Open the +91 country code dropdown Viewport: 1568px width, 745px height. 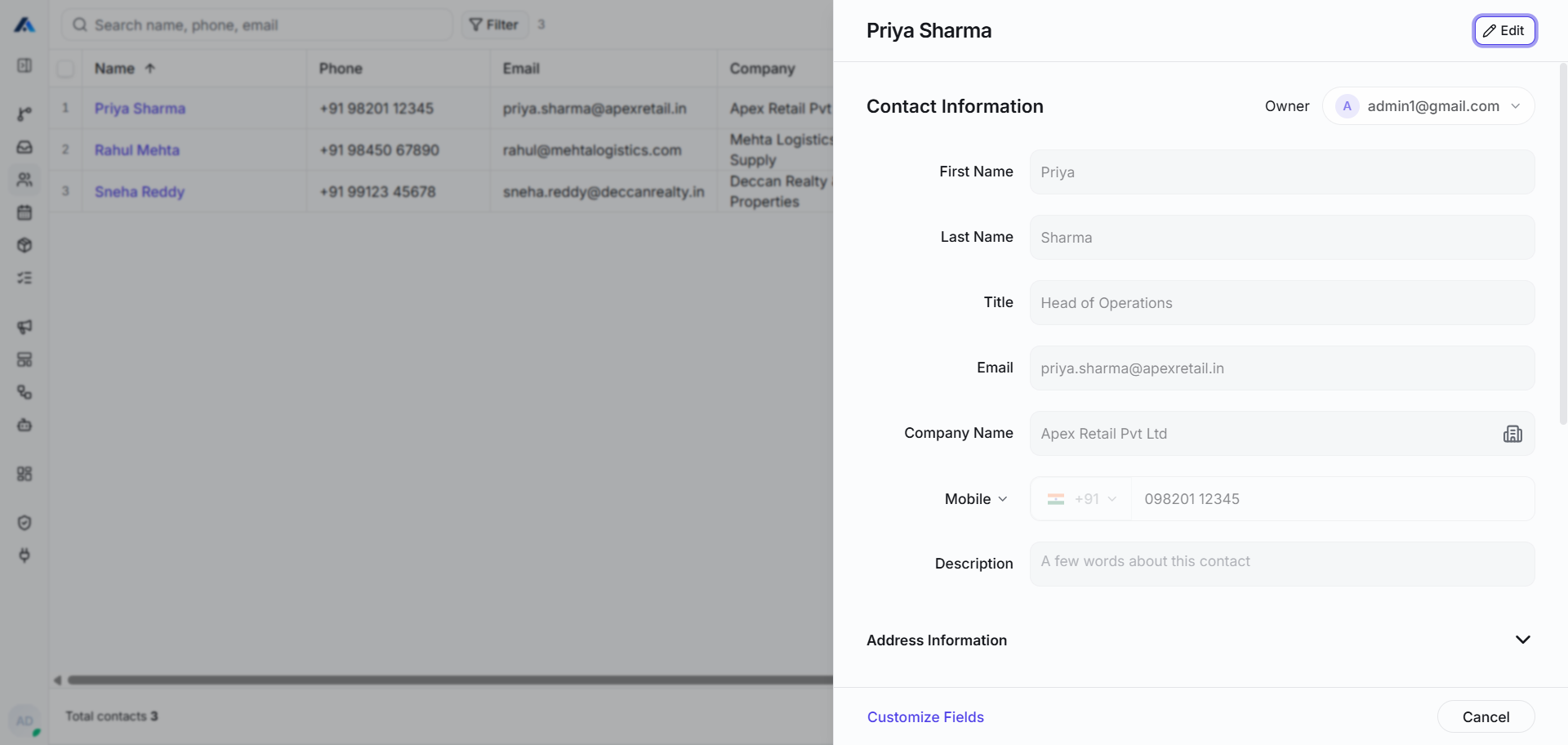[1081, 499]
